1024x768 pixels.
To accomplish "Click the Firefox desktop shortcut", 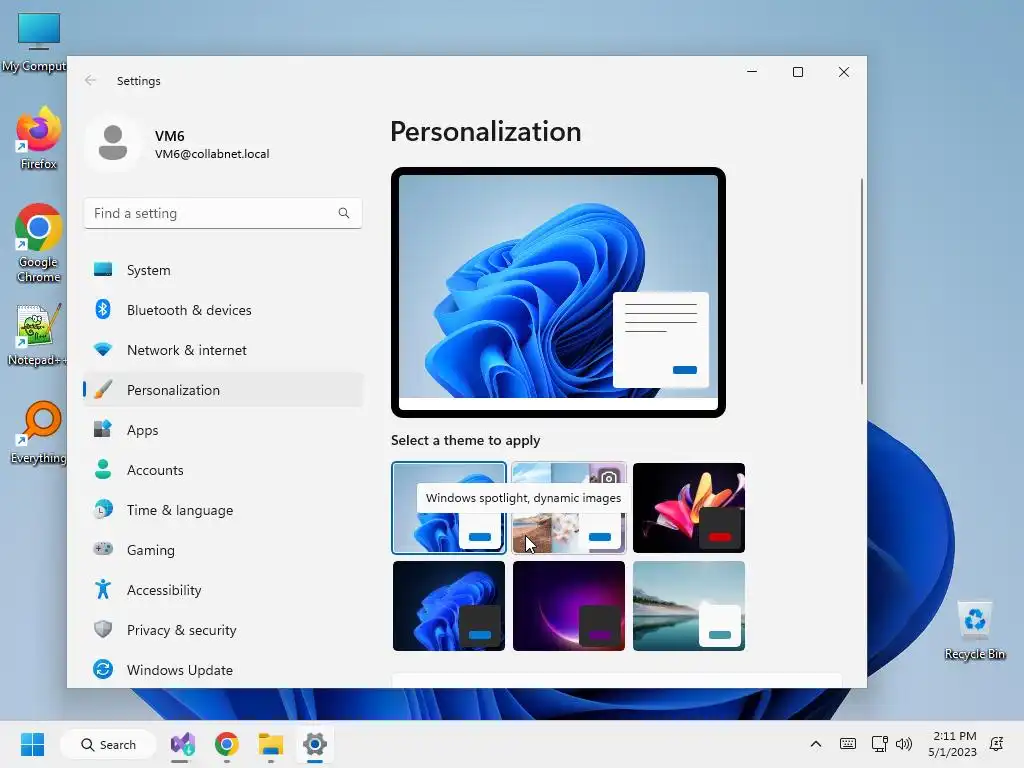I will click(x=38, y=138).
